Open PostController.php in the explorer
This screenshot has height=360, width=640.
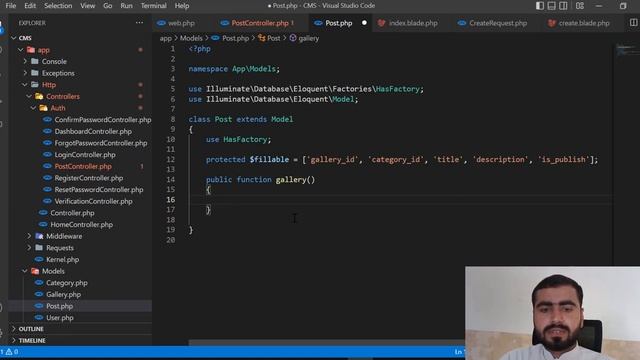tap(83, 166)
